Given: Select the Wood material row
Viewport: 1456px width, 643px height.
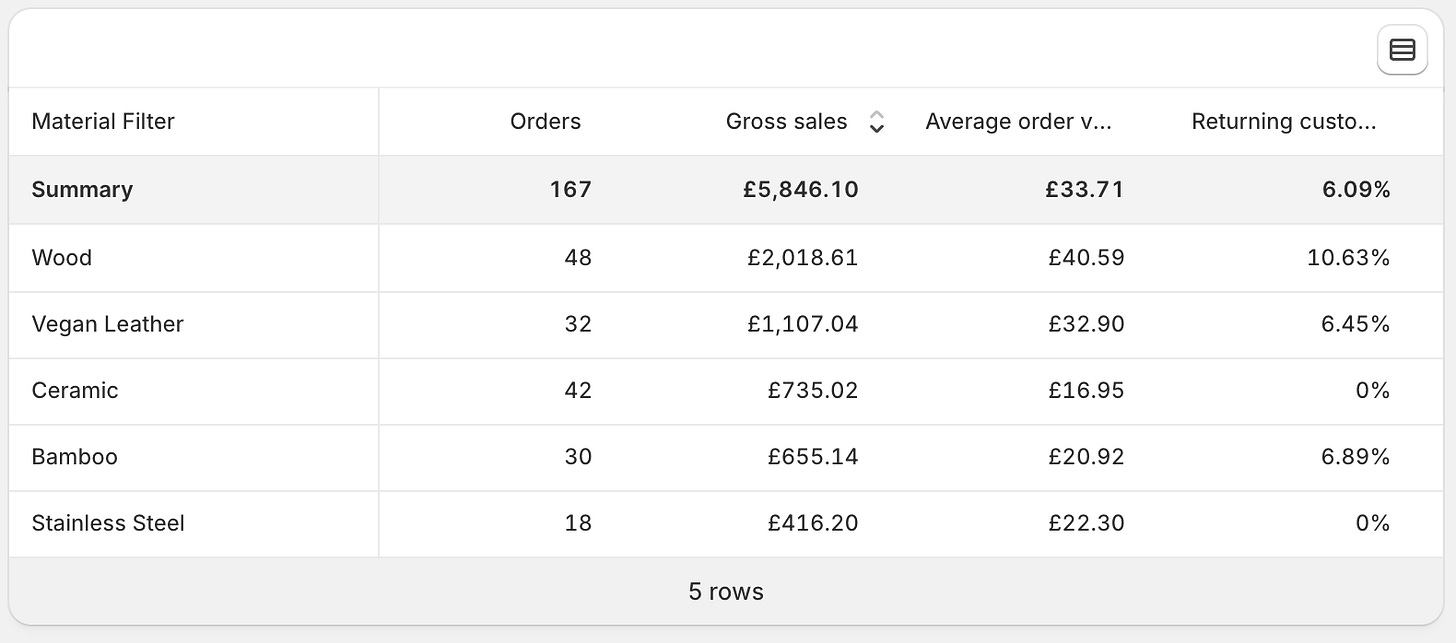Looking at the screenshot, I should [62, 258].
